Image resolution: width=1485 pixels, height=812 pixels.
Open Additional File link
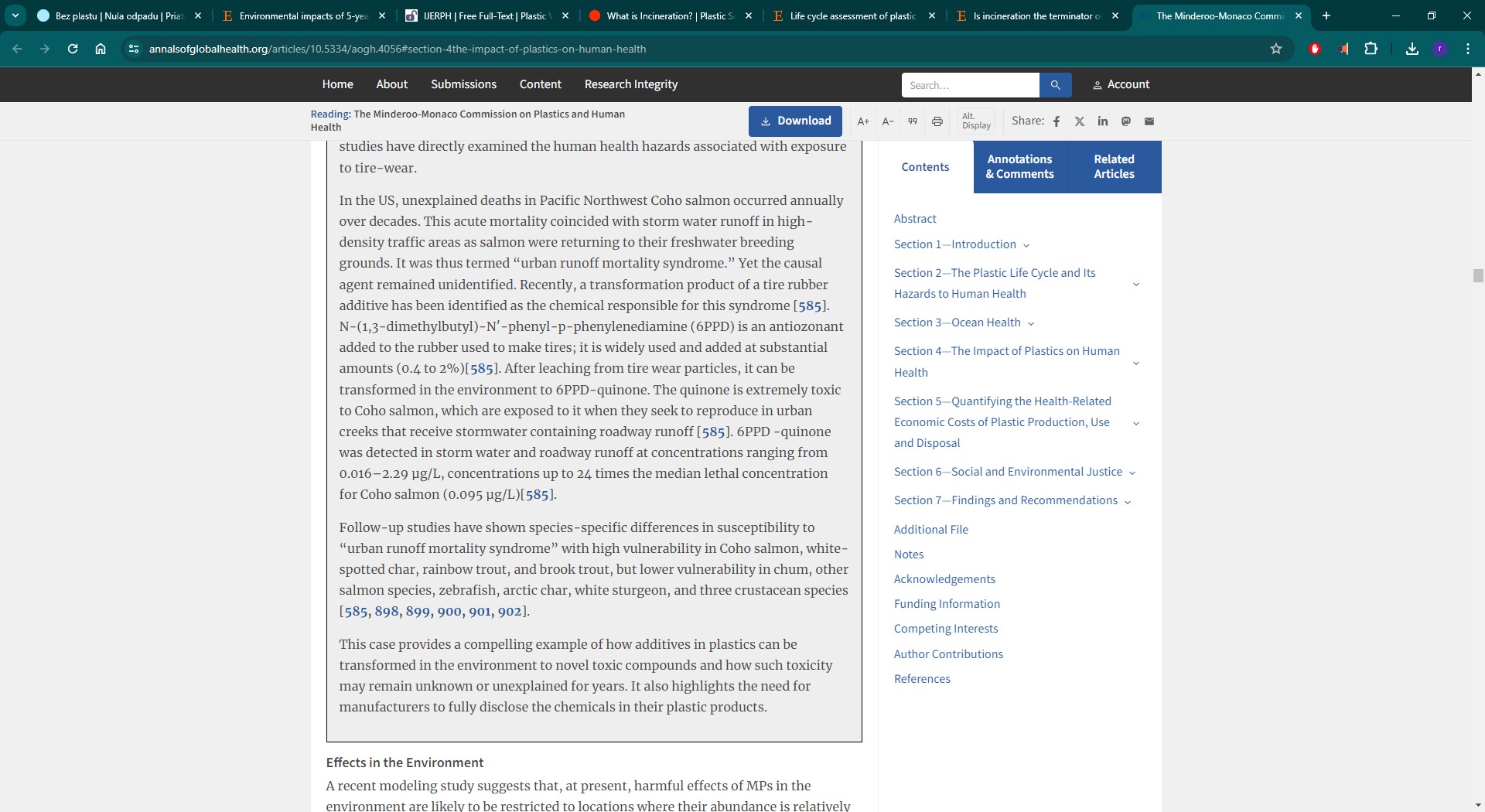[931, 530]
